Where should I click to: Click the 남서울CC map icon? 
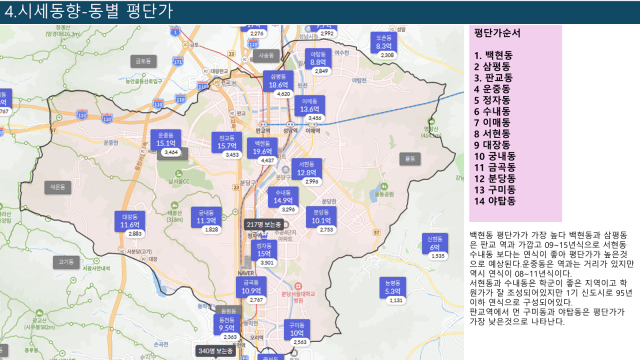[x=179, y=174]
